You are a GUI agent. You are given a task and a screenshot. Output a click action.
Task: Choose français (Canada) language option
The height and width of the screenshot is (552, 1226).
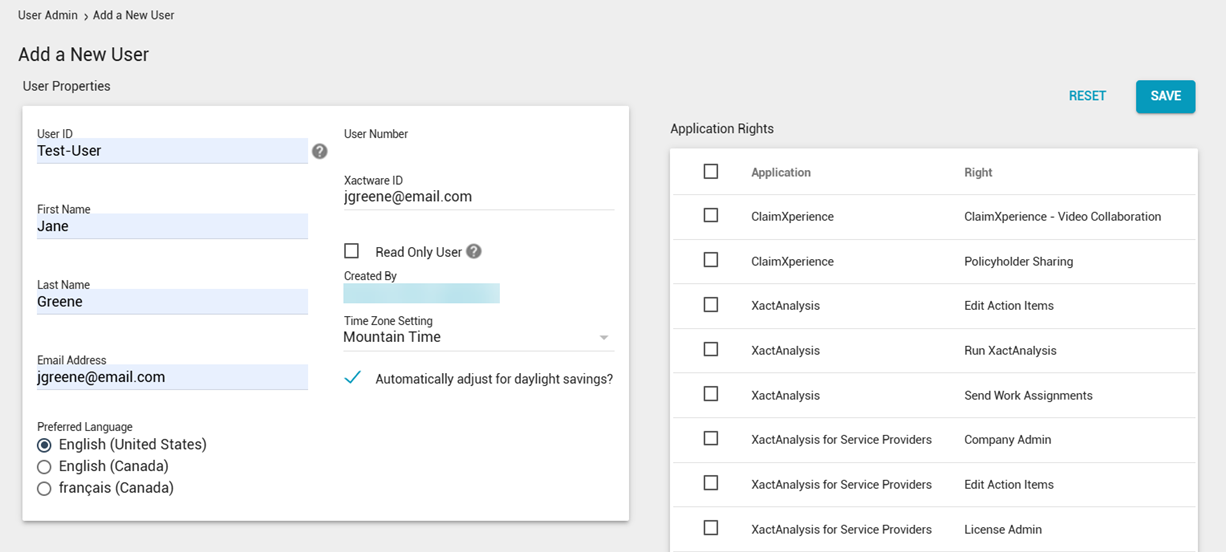(44, 489)
